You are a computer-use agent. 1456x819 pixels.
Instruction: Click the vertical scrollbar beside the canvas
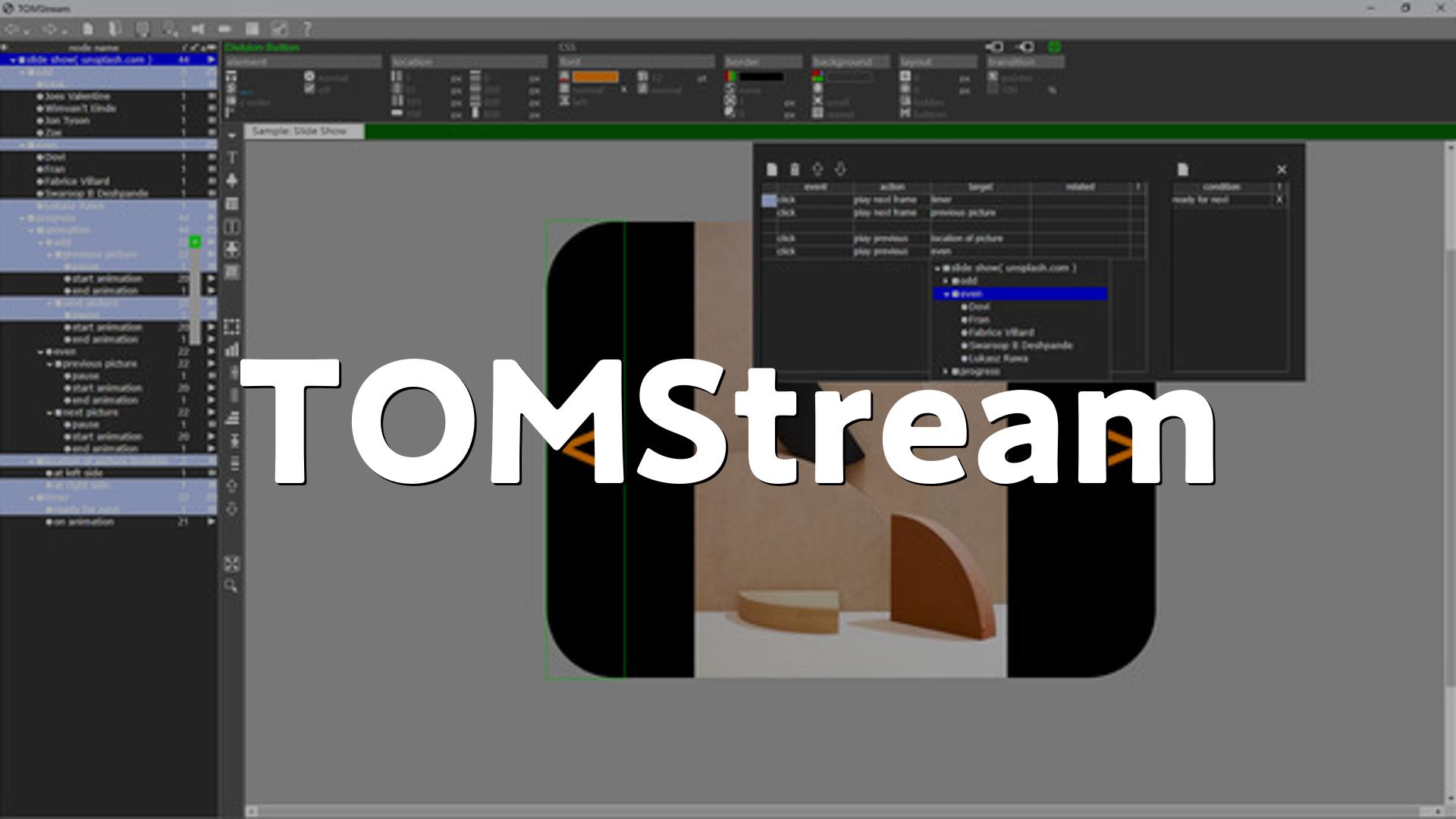tap(1450, 473)
